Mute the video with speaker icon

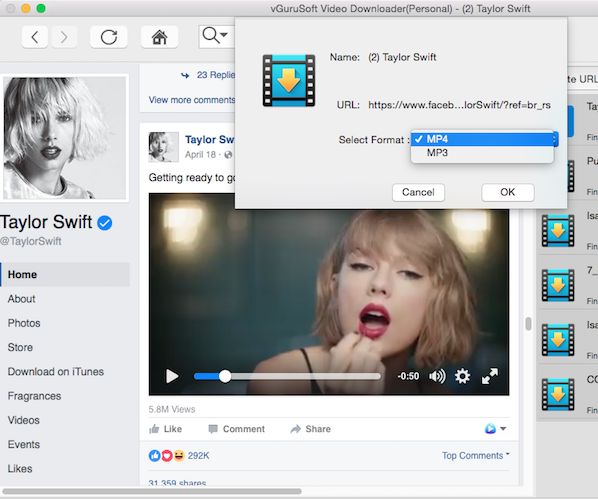tap(437, 376)
